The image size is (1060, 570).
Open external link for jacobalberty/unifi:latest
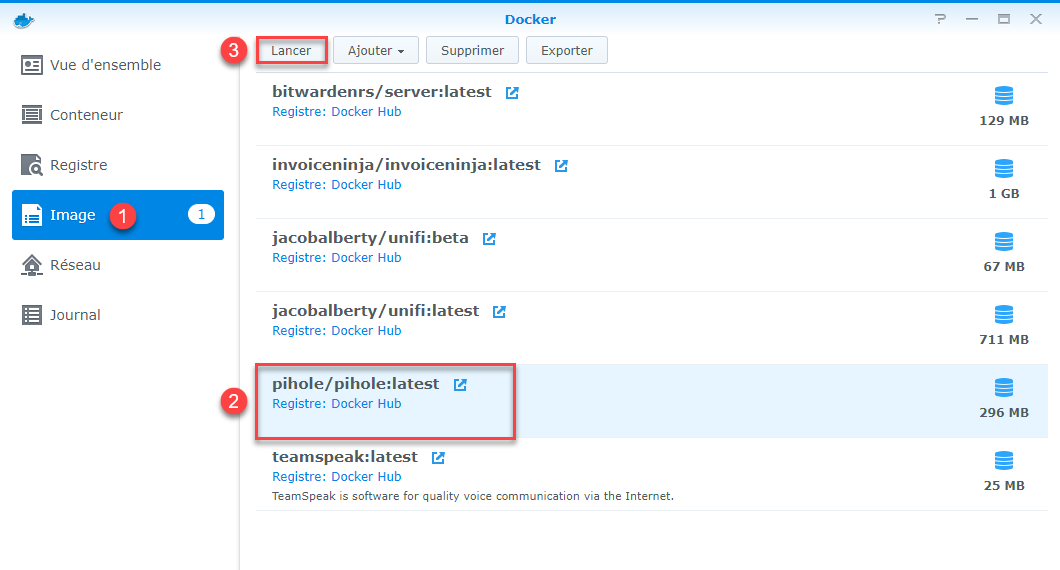(499, 312)
